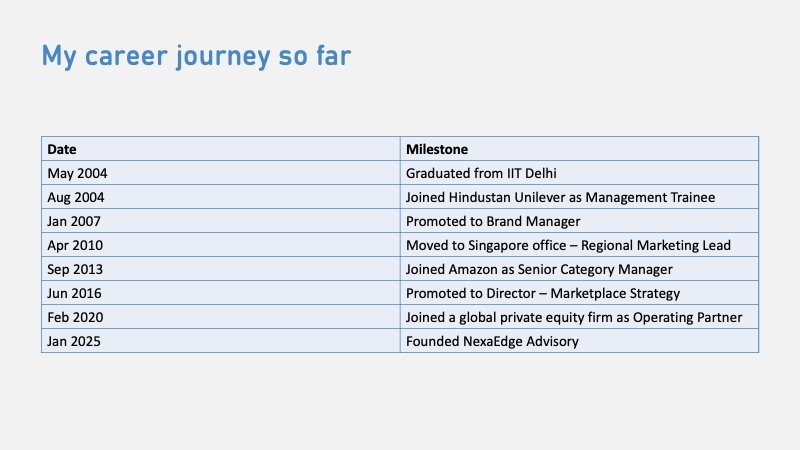The image size is (800, 450).
Task: Select the private equity firm Operating Partner cell
Action: 579,317
